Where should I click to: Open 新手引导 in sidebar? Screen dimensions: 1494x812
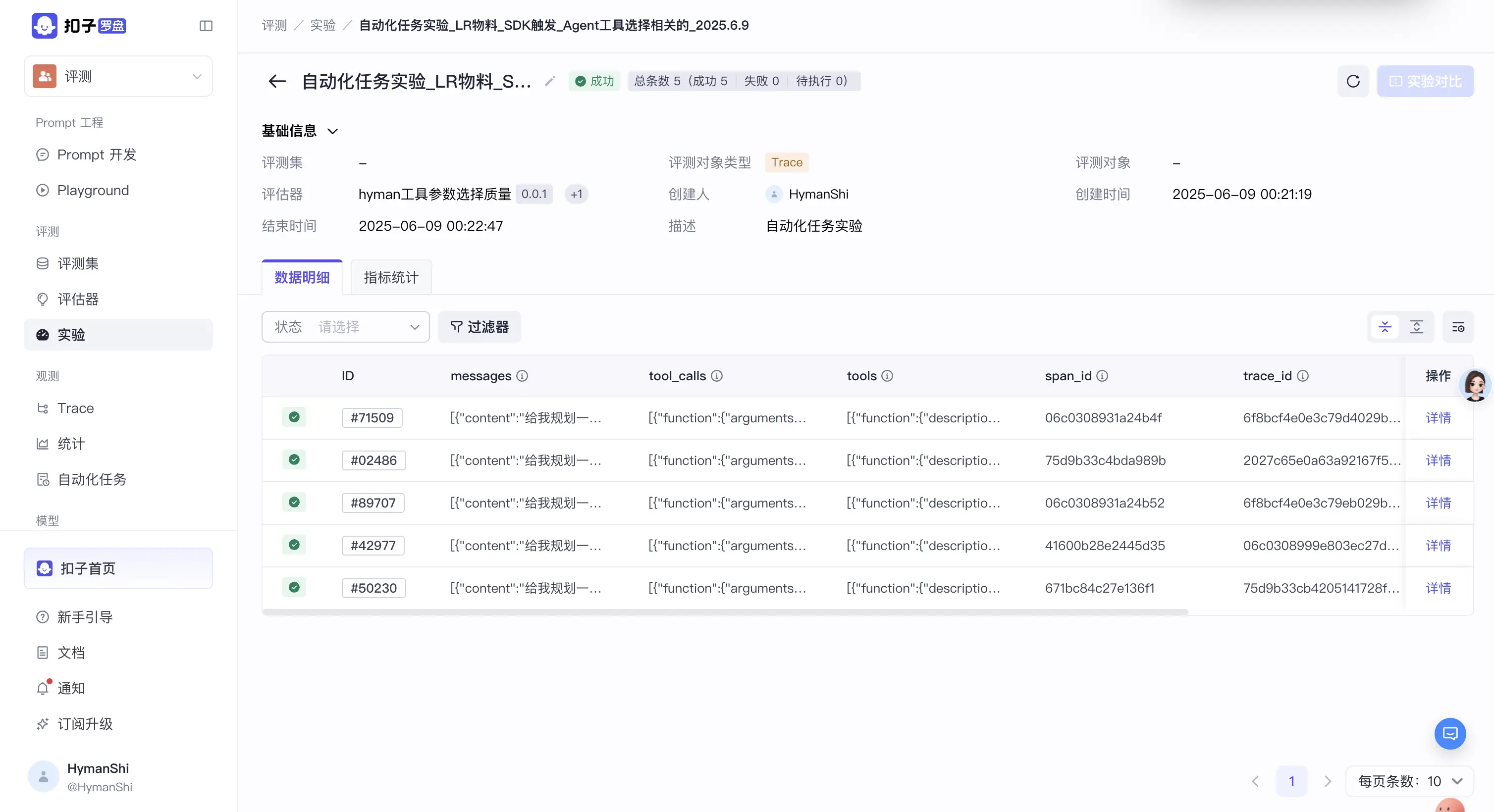click(x=118, y=617)
